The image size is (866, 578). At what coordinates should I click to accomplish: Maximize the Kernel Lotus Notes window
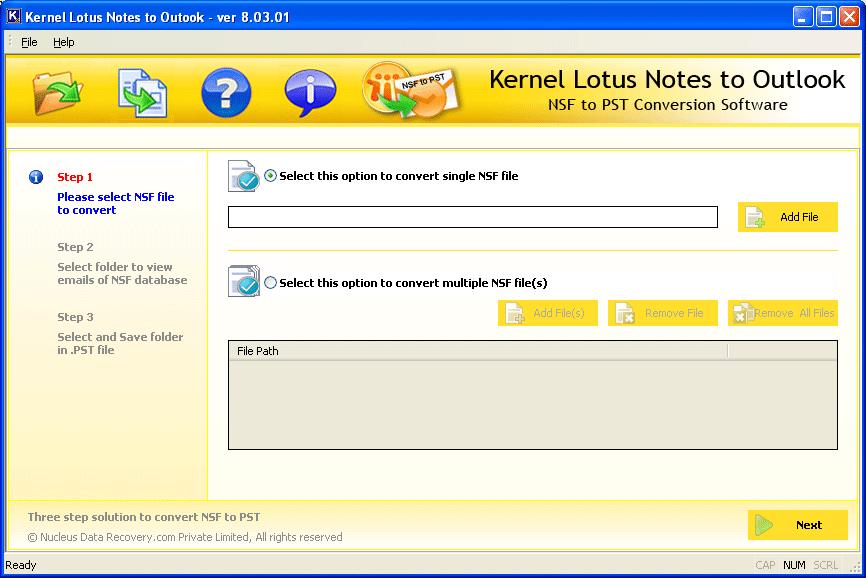826,17
